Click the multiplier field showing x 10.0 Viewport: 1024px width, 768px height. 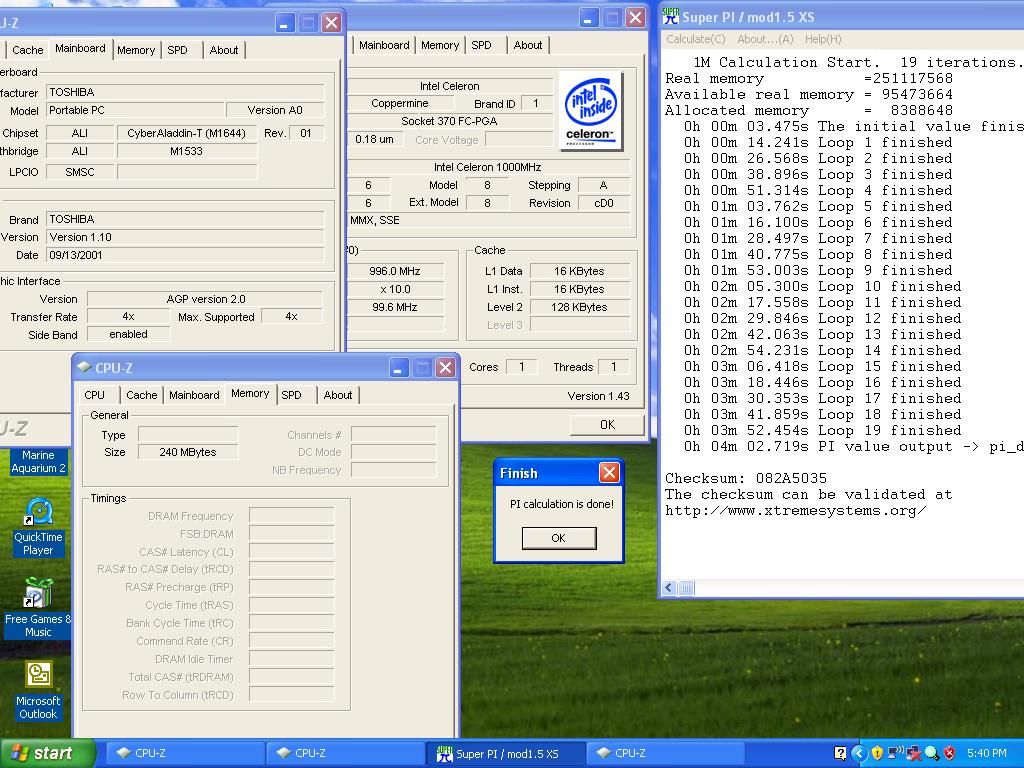point(394,289)
